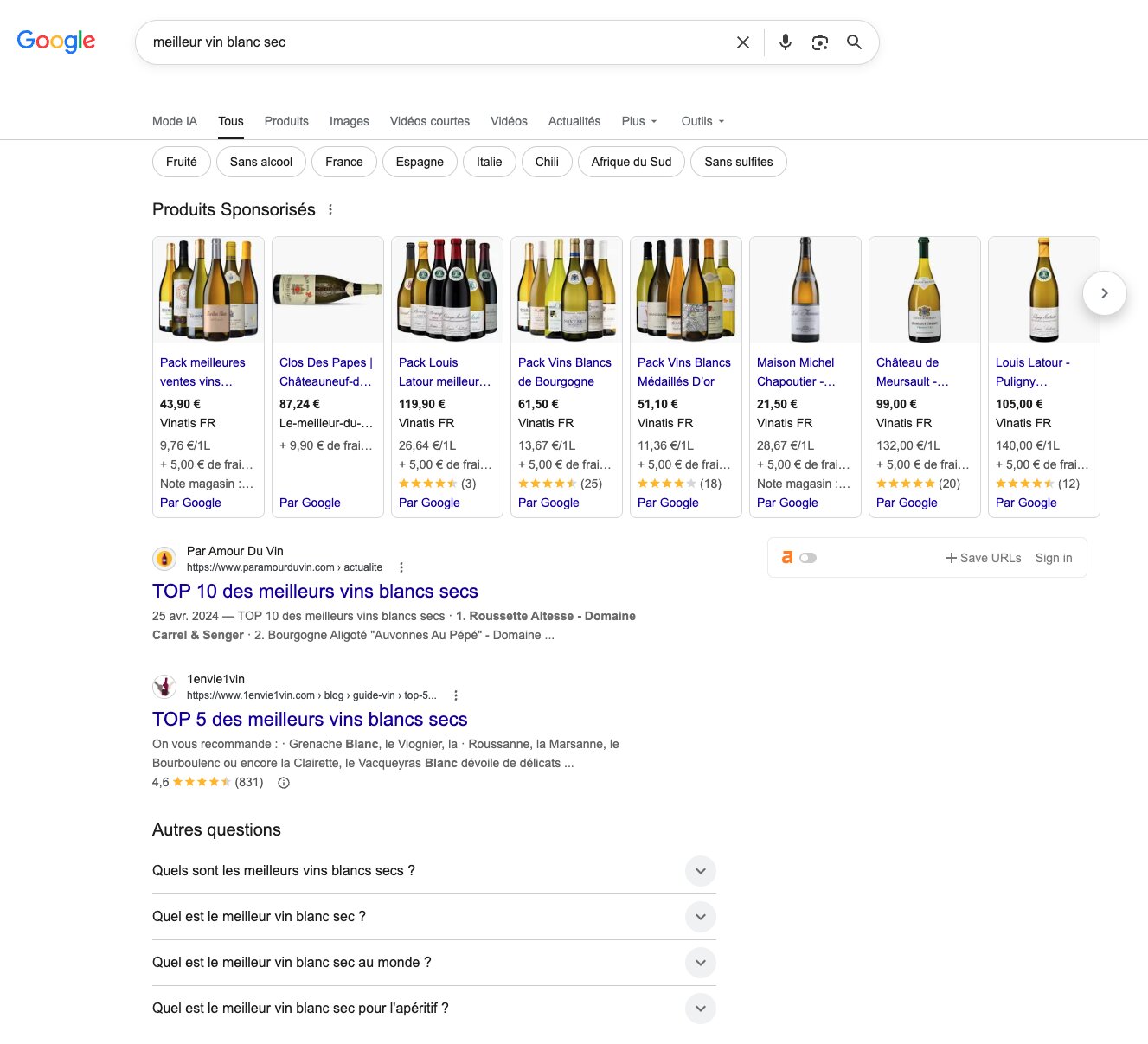Filter results by Italie chip
This screenshot has height=1044, width=1148.
[x=490, y=162]
